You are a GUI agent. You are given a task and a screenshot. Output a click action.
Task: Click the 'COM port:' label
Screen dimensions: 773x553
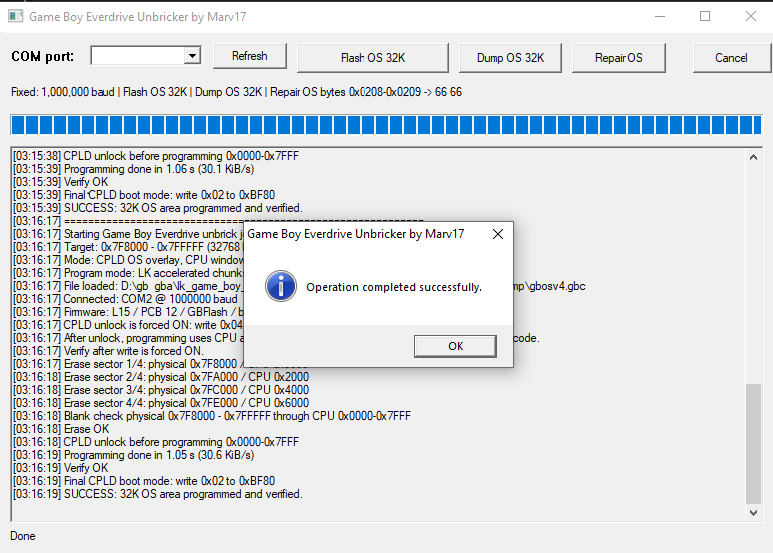coord(42,56)
